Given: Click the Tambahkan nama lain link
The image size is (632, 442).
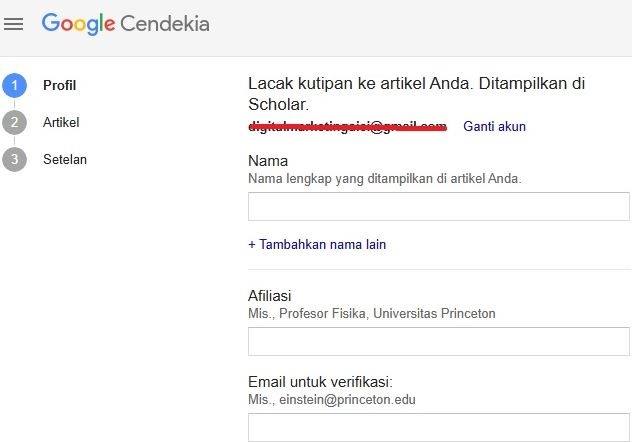Looking at the screenshot, I should click(317, 244).
